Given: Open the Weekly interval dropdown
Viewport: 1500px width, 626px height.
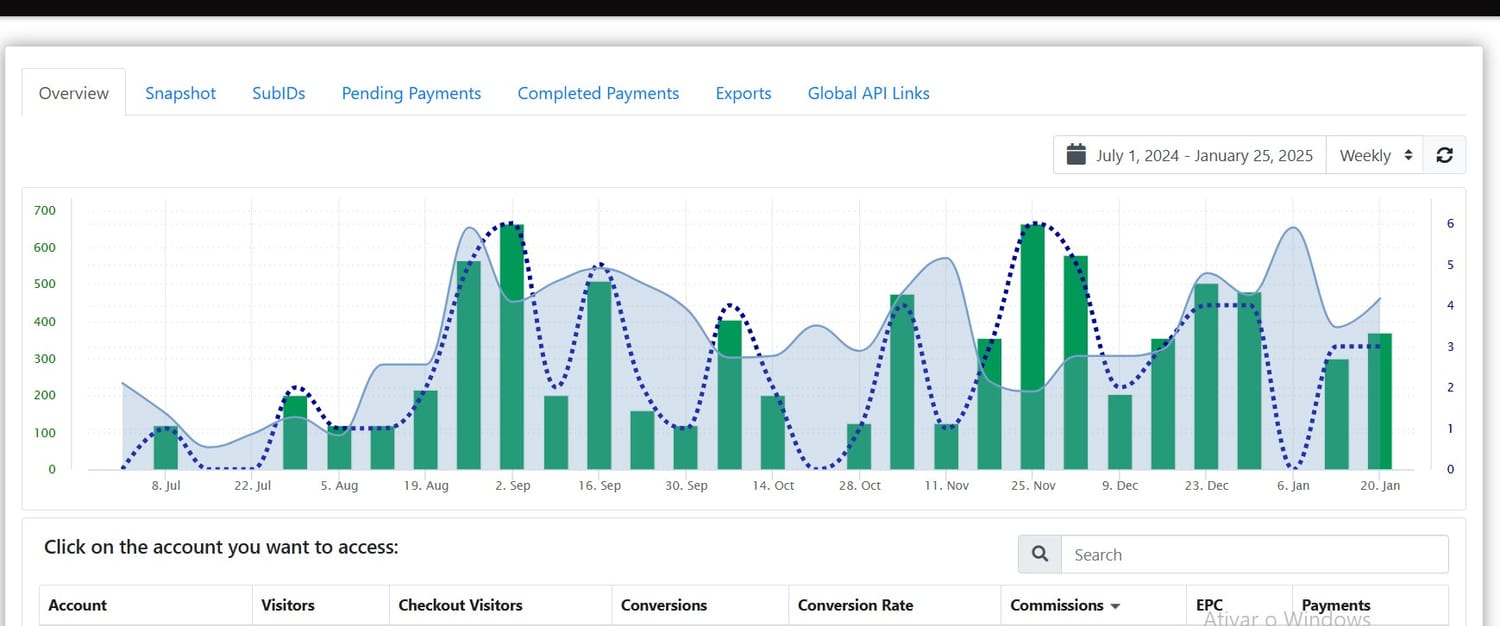Looking at the screenshot, I should pos(1375,155).
